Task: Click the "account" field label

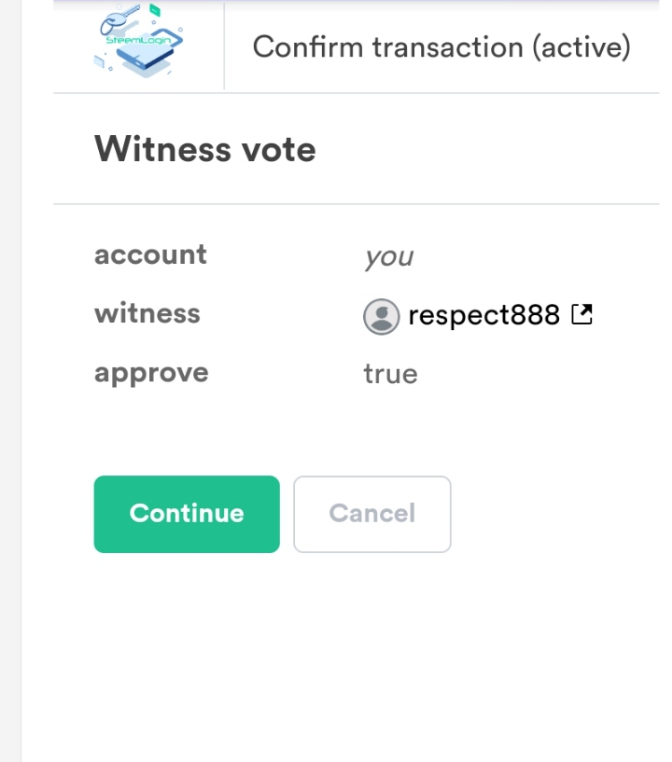Action: (150, 255)
